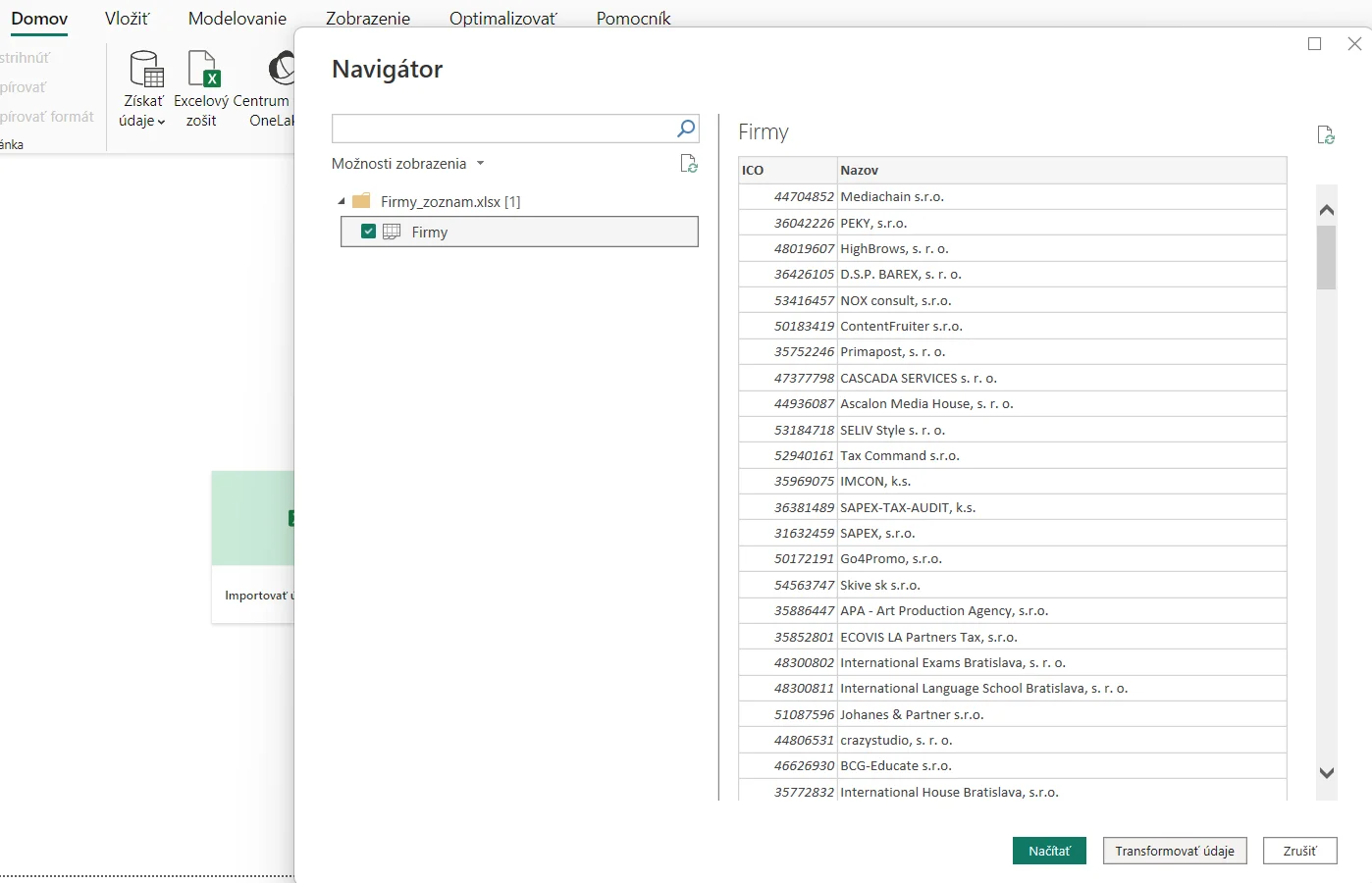
Task: Open the Vložiť ribbon tab
Action: pyautogui.click(x=128, y=18)
